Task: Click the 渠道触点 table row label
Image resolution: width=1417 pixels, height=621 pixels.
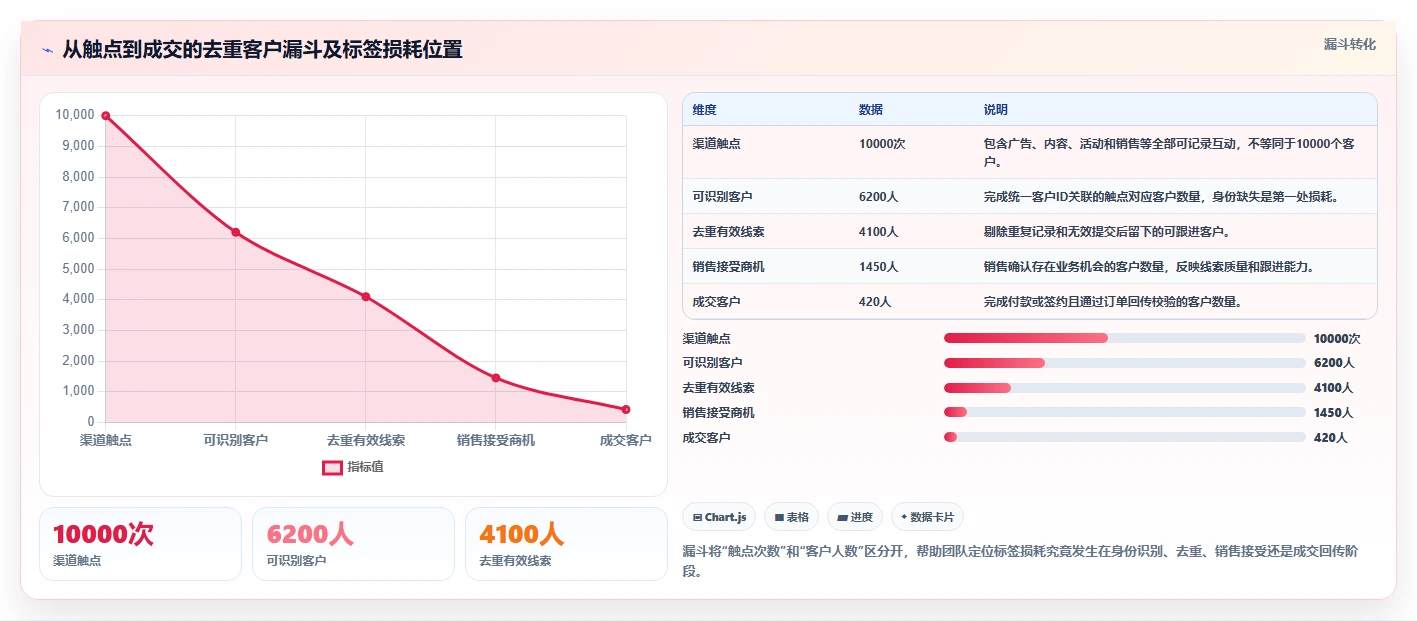Action: click(717, 144)
